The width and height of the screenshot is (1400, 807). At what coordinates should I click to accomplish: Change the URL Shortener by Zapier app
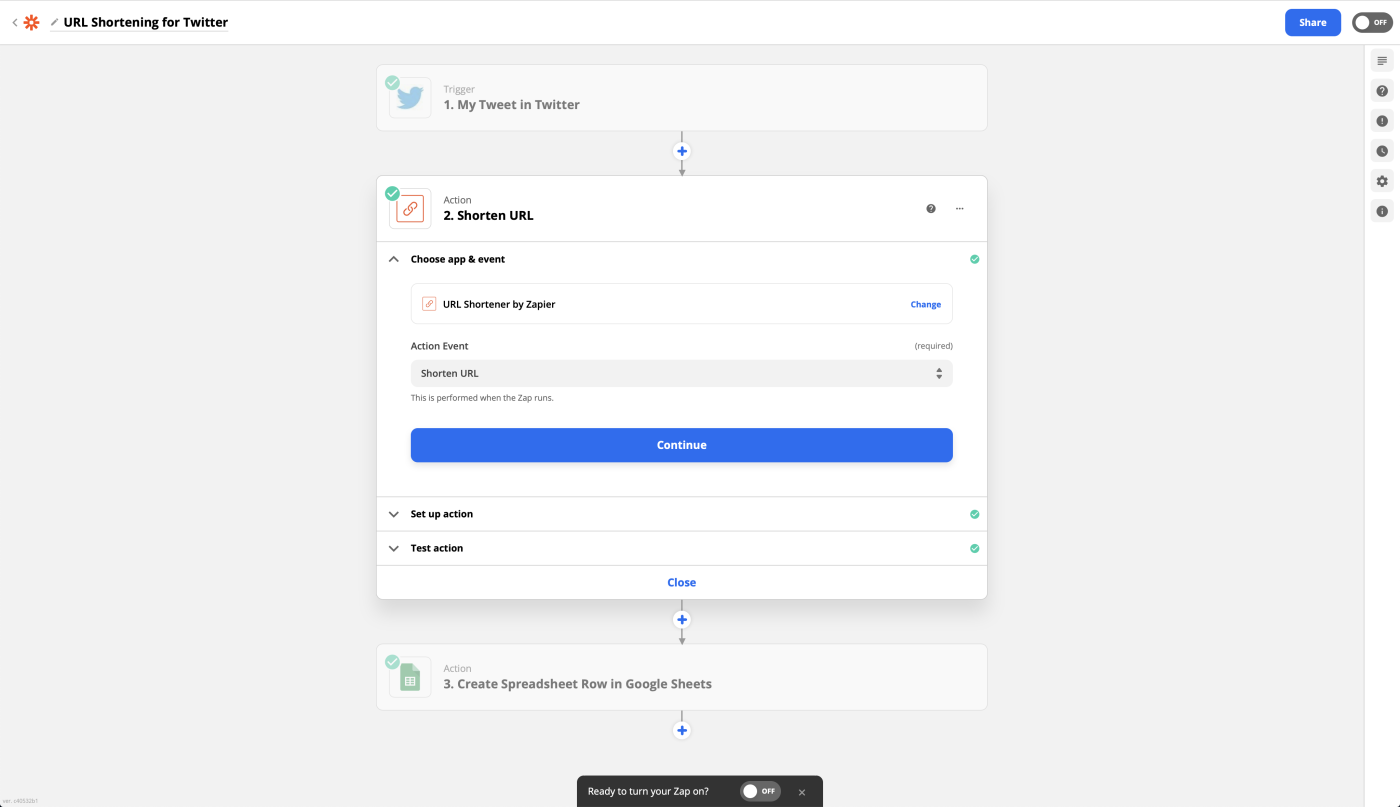tap(925, 304)
